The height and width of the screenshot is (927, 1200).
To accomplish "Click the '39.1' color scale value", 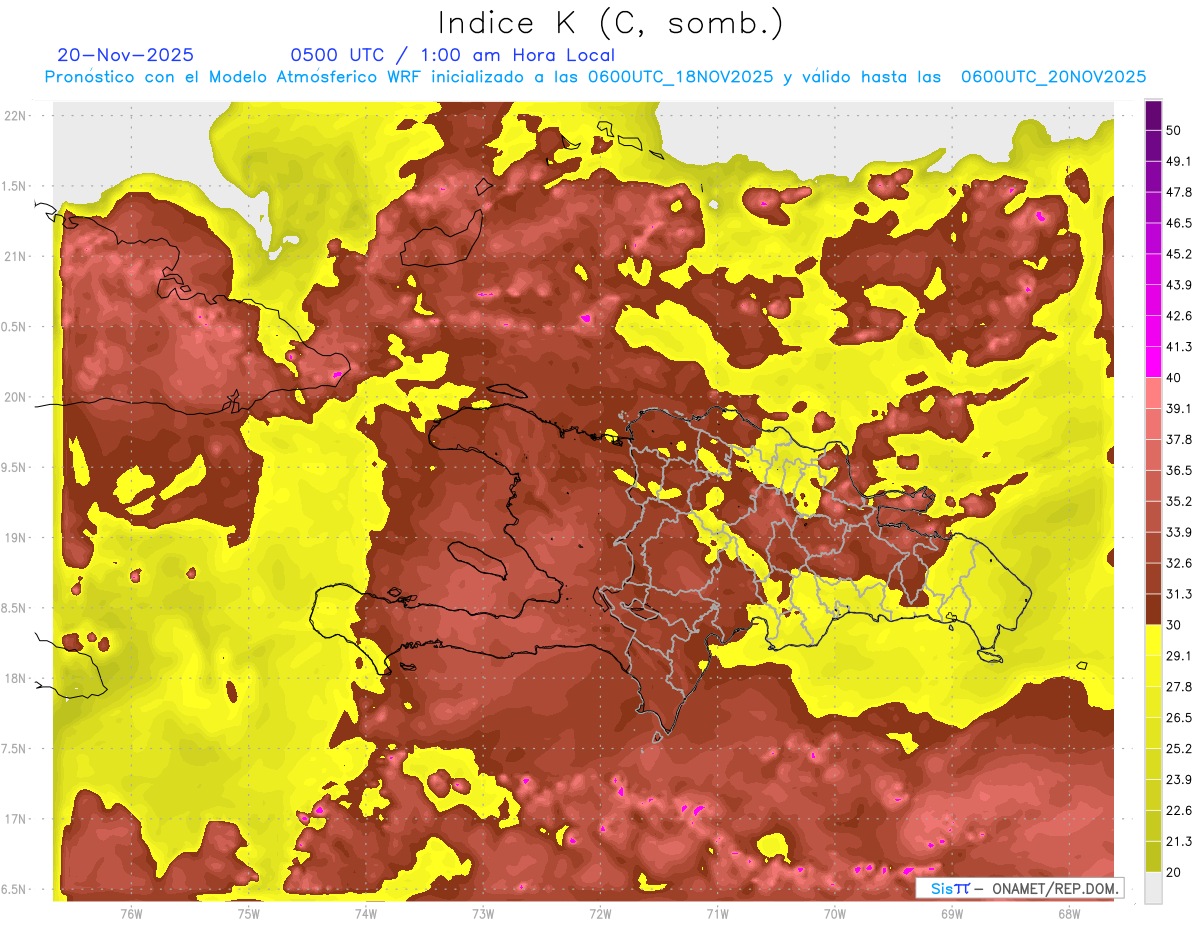I will point(1179,408).
